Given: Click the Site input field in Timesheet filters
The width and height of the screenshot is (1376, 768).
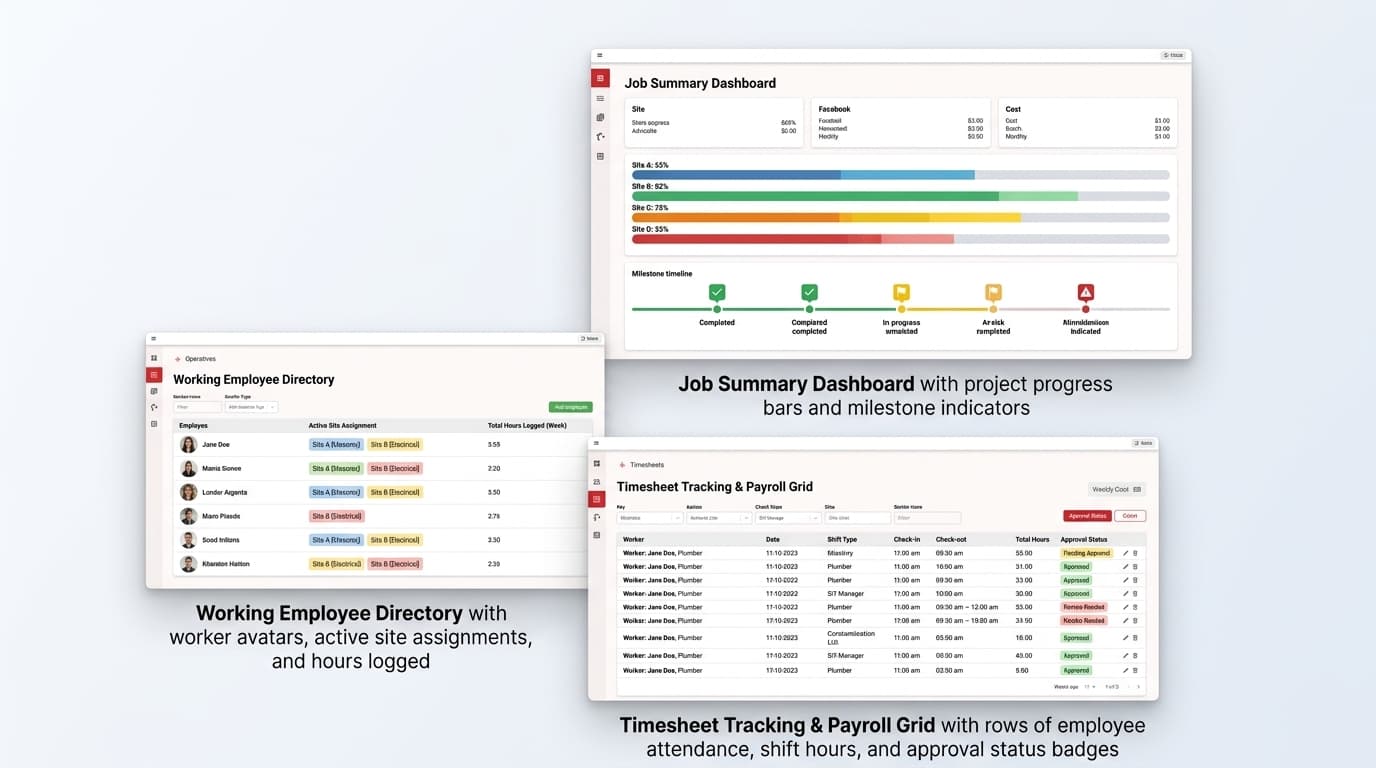Looking at the screenshot, I should coord(858,518).
